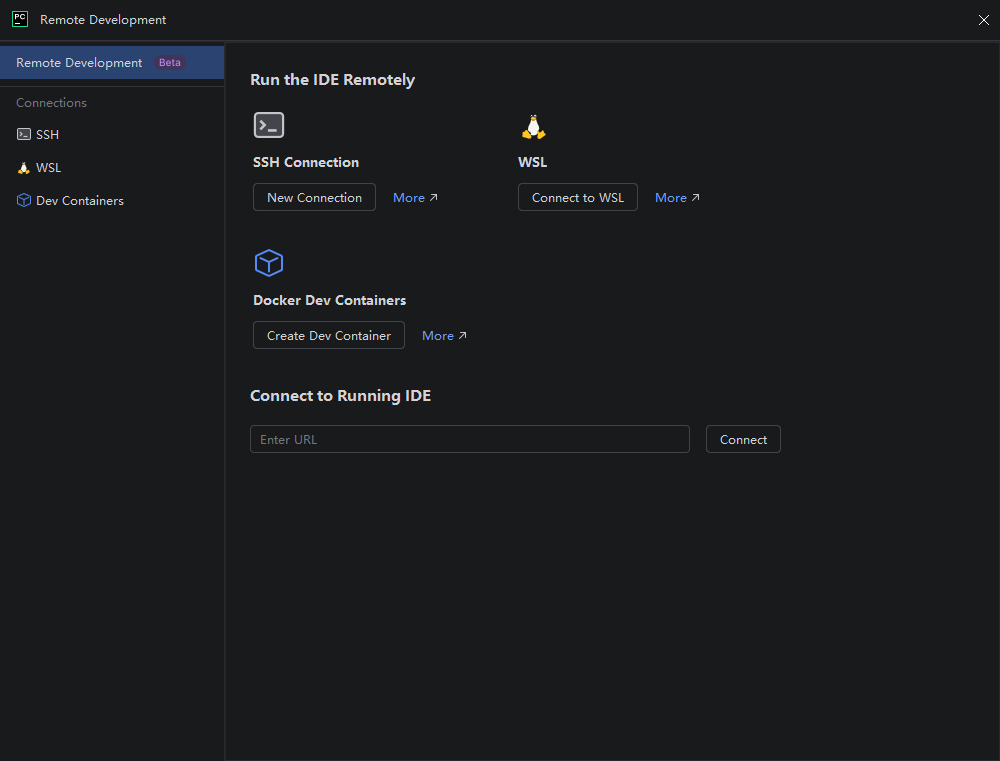This screenshot has height=761, width=1000.
Task: Click the Connect button next to URL field
Action: tap(743, 440)
